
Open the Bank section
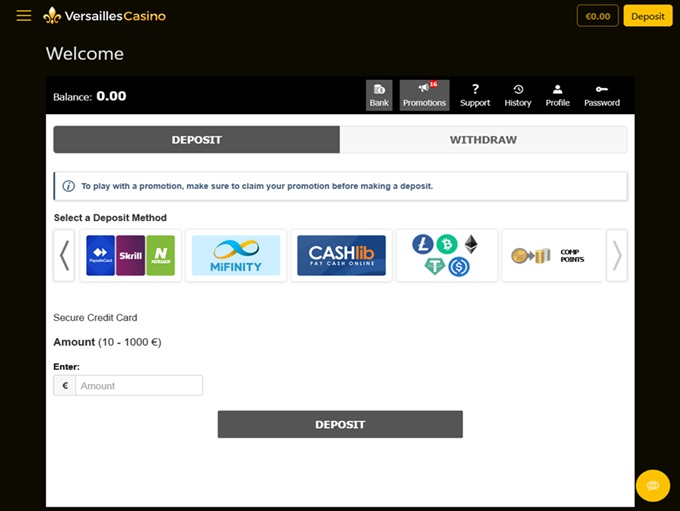(379, 95)
